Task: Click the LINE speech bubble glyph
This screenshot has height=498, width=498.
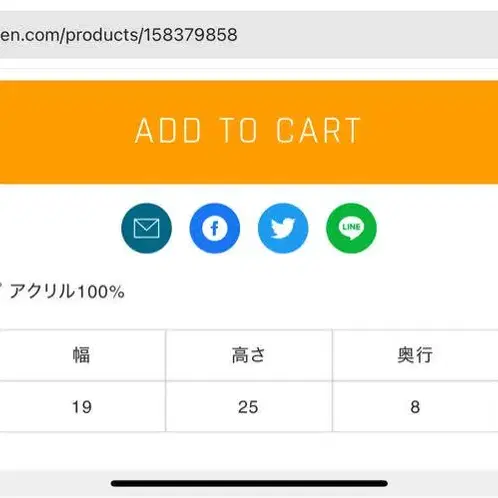Action: pyautogui.click(x=351, y=229)
